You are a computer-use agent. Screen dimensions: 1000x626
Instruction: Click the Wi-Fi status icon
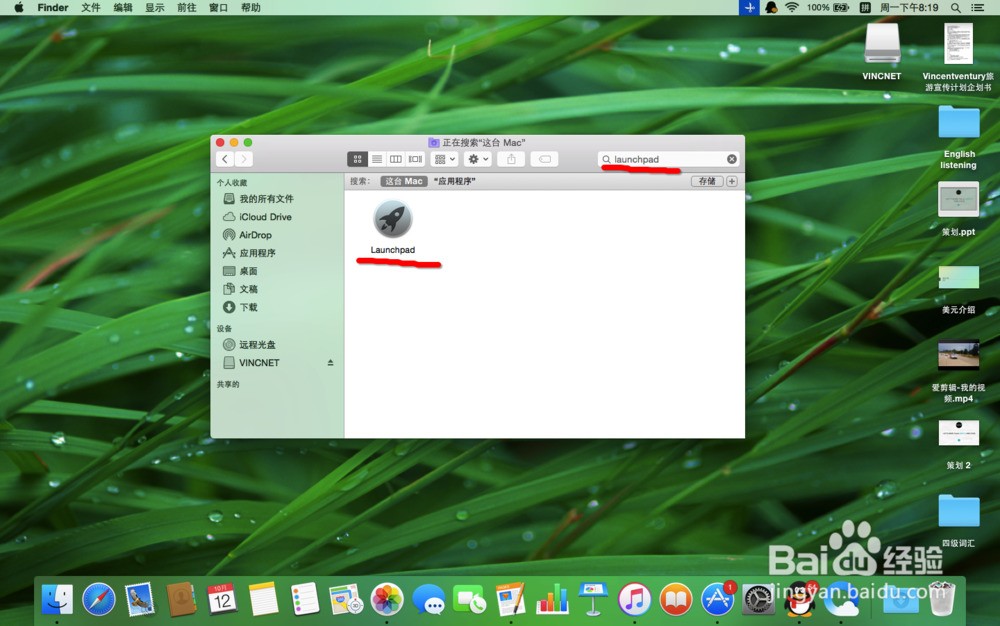(x=791, y=8)
